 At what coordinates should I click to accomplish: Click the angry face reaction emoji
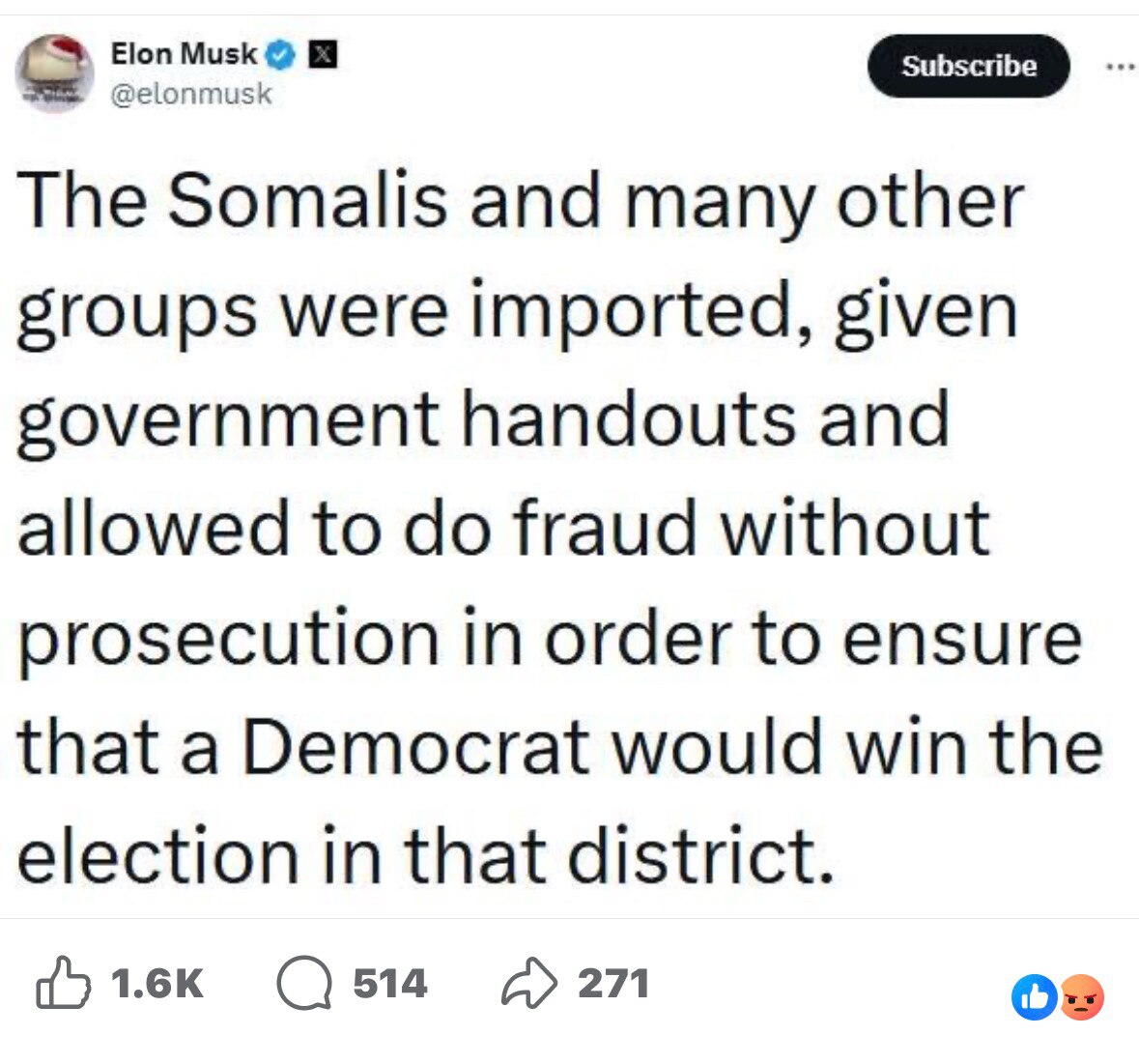[1082, 997]
